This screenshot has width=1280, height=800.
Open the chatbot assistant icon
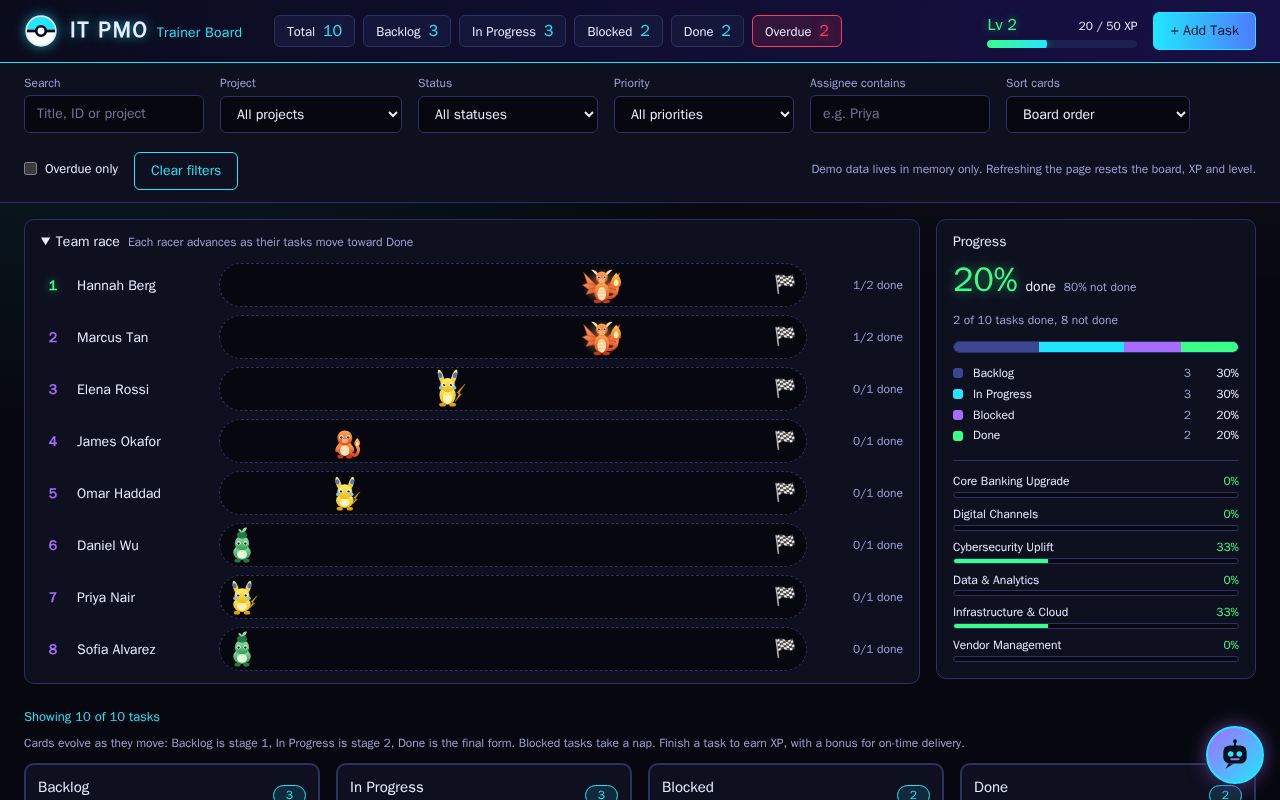coord(1235,755)
